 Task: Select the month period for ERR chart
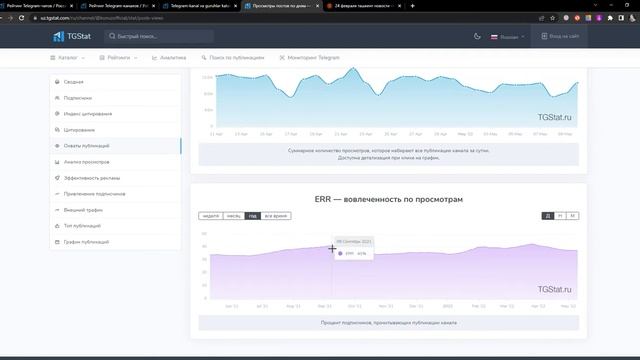pos(234,216)
